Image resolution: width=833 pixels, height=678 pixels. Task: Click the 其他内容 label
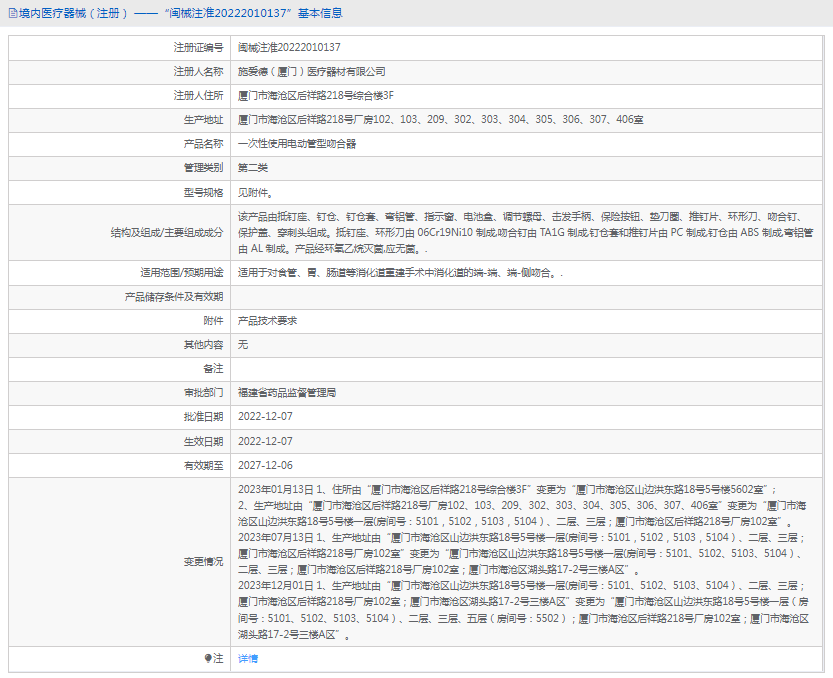203,345
